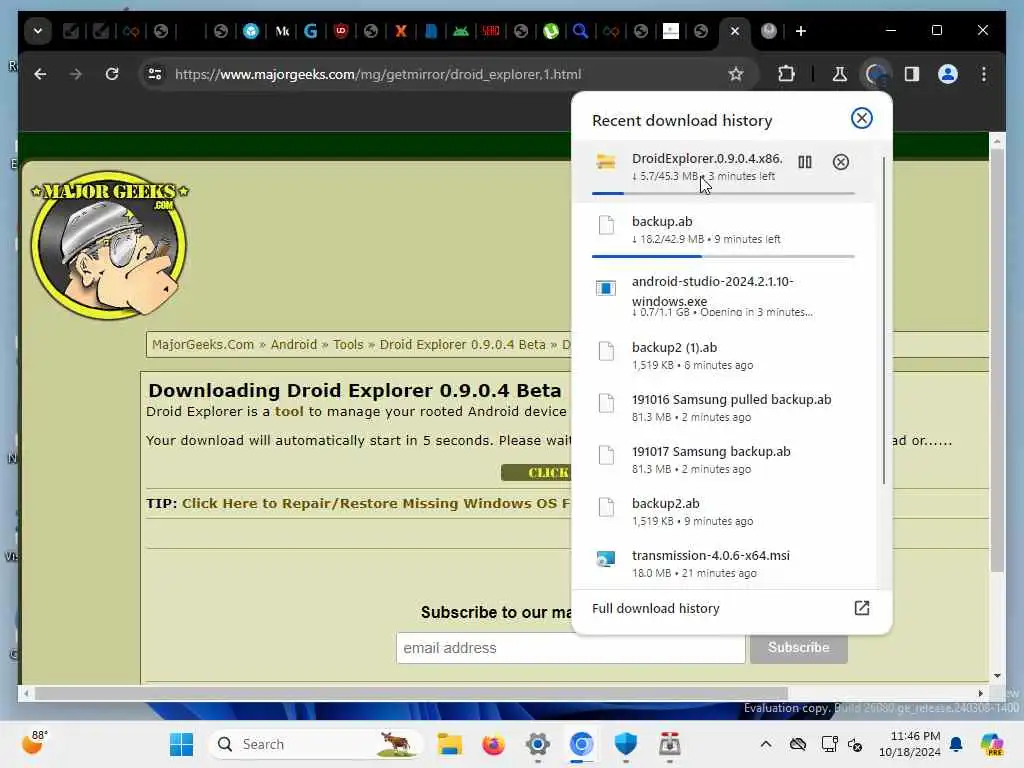Click the URL address bar text
The height and width of the screenshot is (768, 1024).
point(377,74)
